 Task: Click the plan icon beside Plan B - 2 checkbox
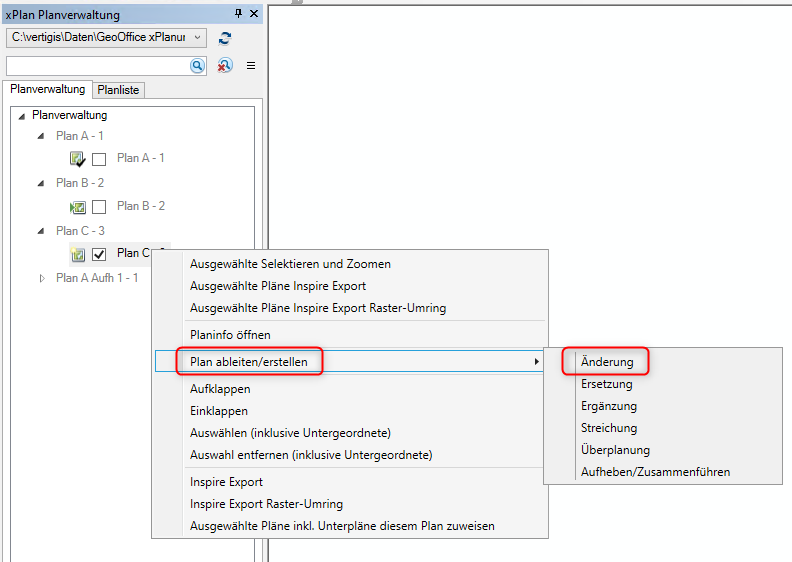coord(77,207)
